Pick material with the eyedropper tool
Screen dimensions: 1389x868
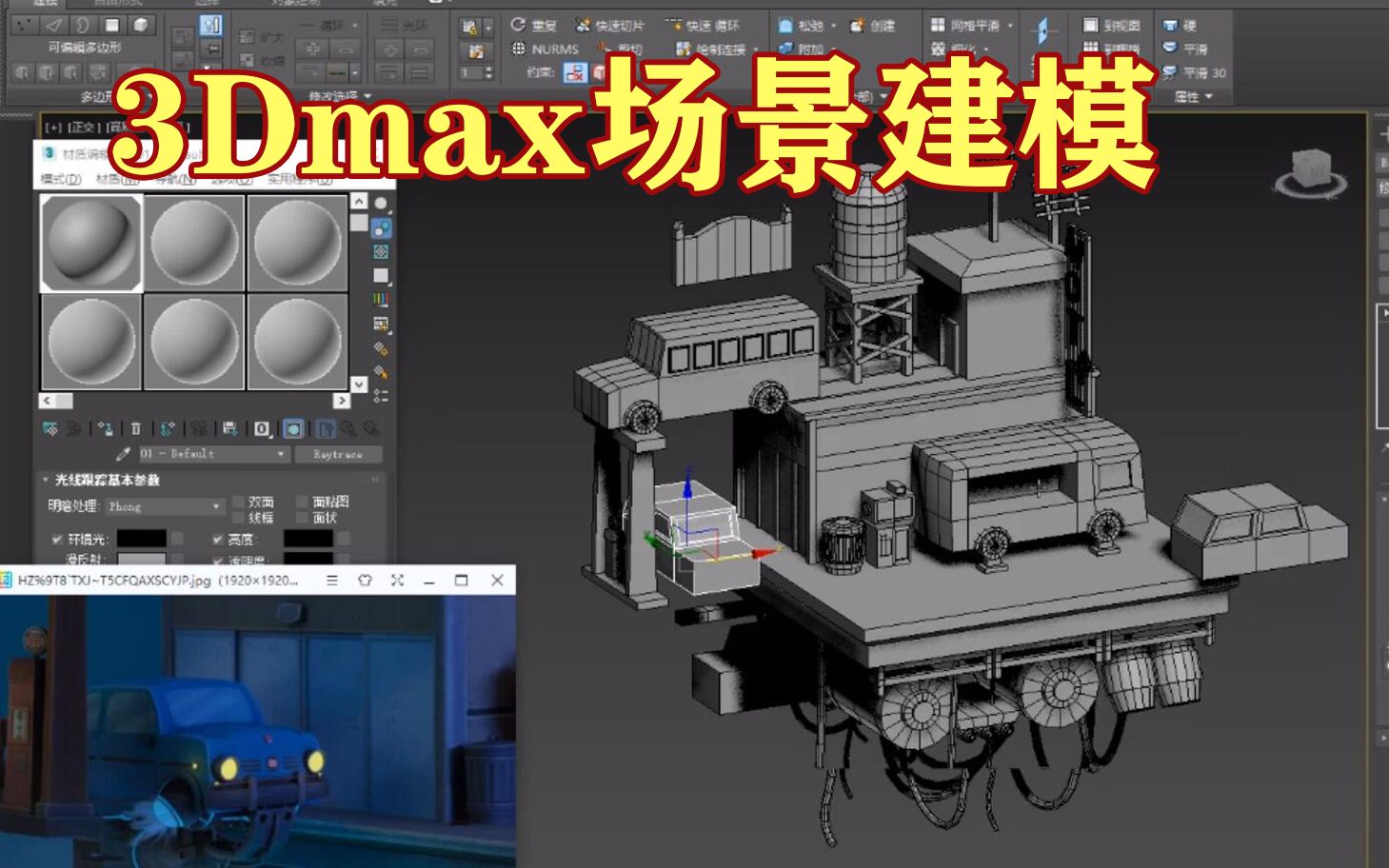pyautogui.click(x=121, y=454)
